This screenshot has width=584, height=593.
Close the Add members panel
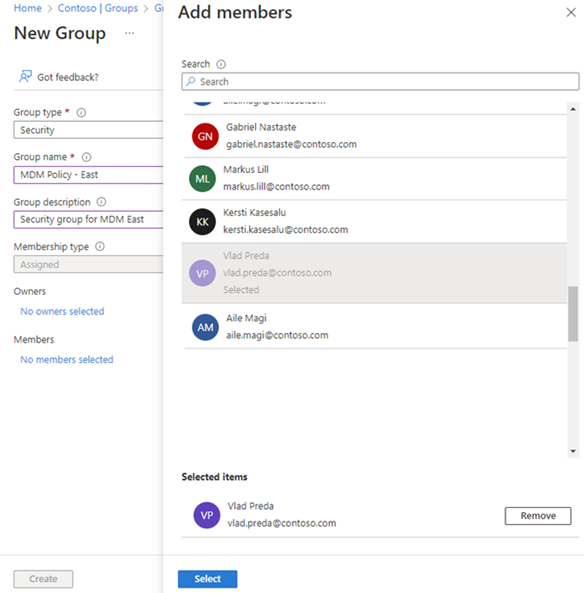pos(571,12)
